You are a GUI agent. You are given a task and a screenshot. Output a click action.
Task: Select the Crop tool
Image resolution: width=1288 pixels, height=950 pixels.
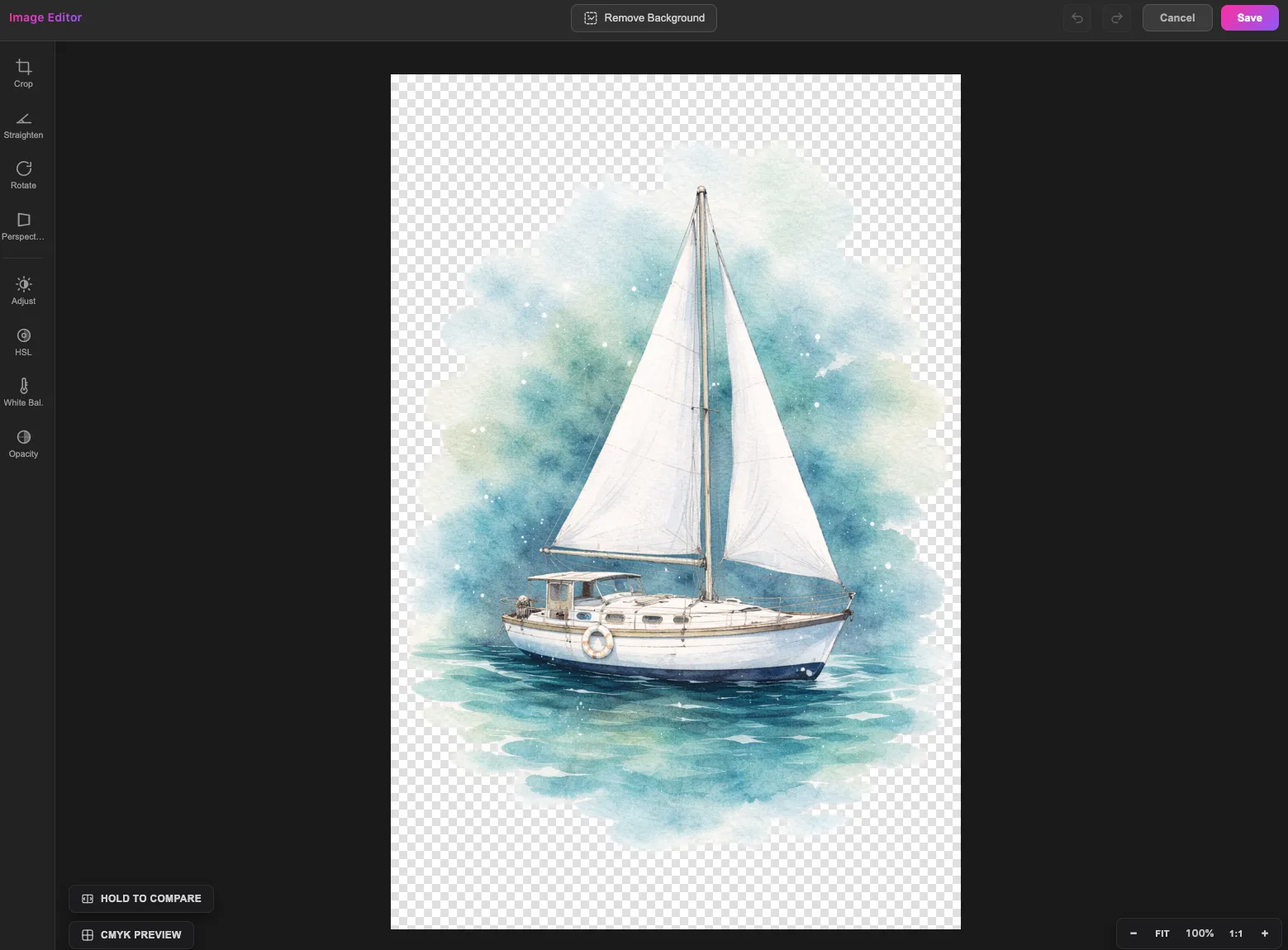pos(23,74)
